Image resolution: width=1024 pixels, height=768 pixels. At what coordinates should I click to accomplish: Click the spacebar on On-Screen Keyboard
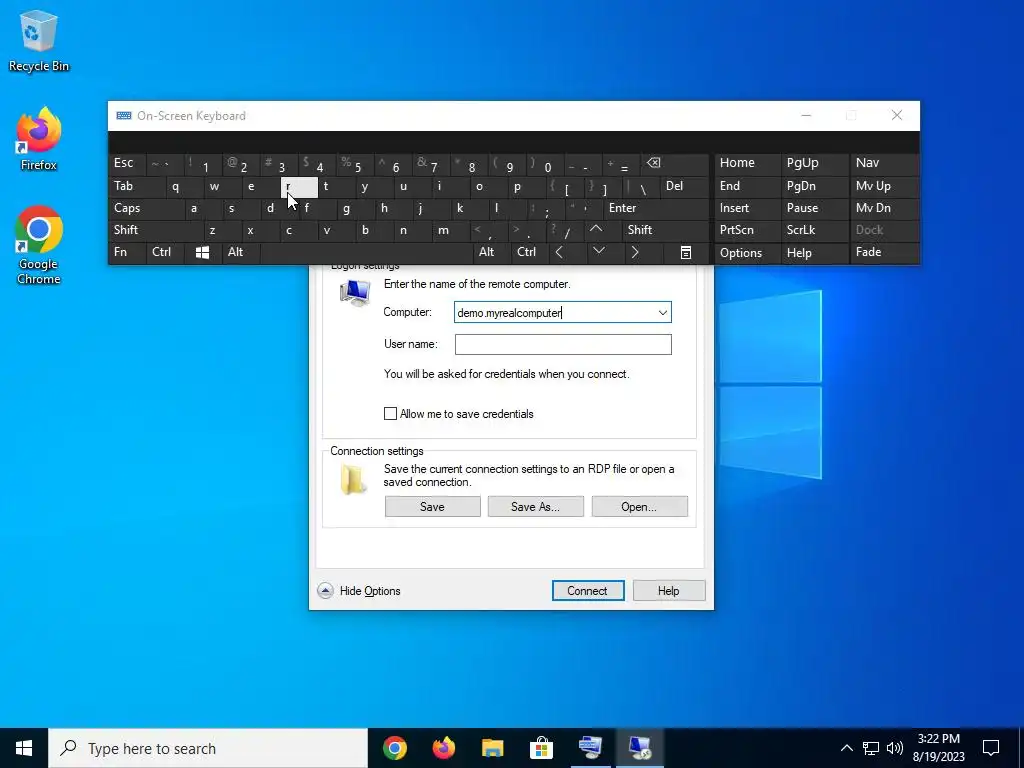point(366,253)
